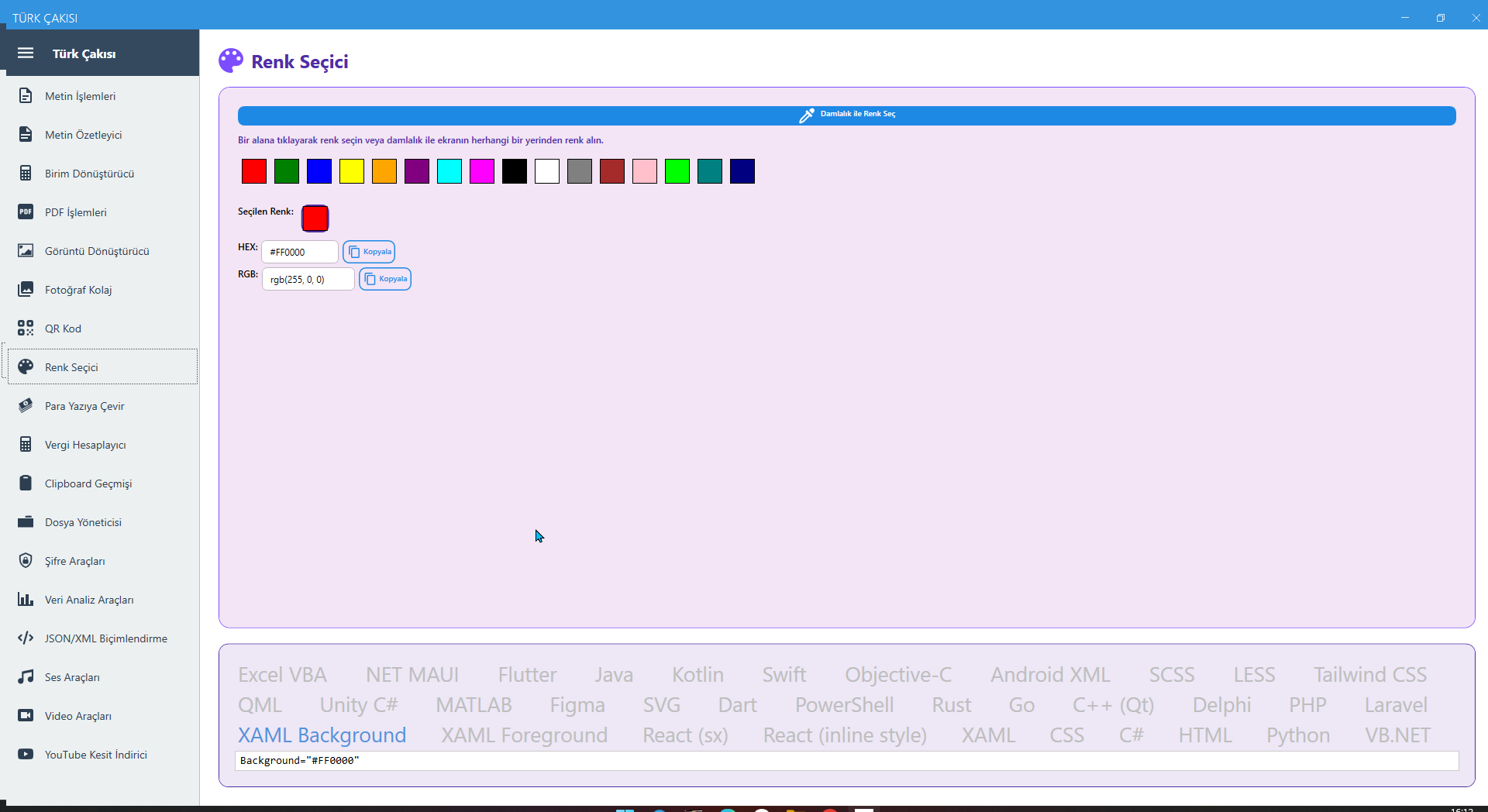Pick the cyan color swatch

(x=449, y=171)
